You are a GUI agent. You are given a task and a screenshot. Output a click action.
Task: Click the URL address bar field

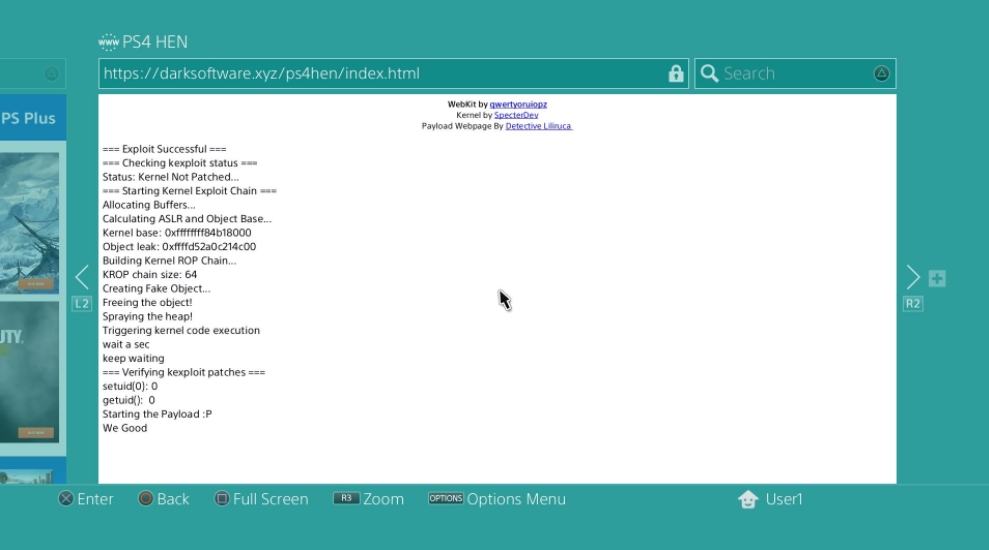coord(380,74)
